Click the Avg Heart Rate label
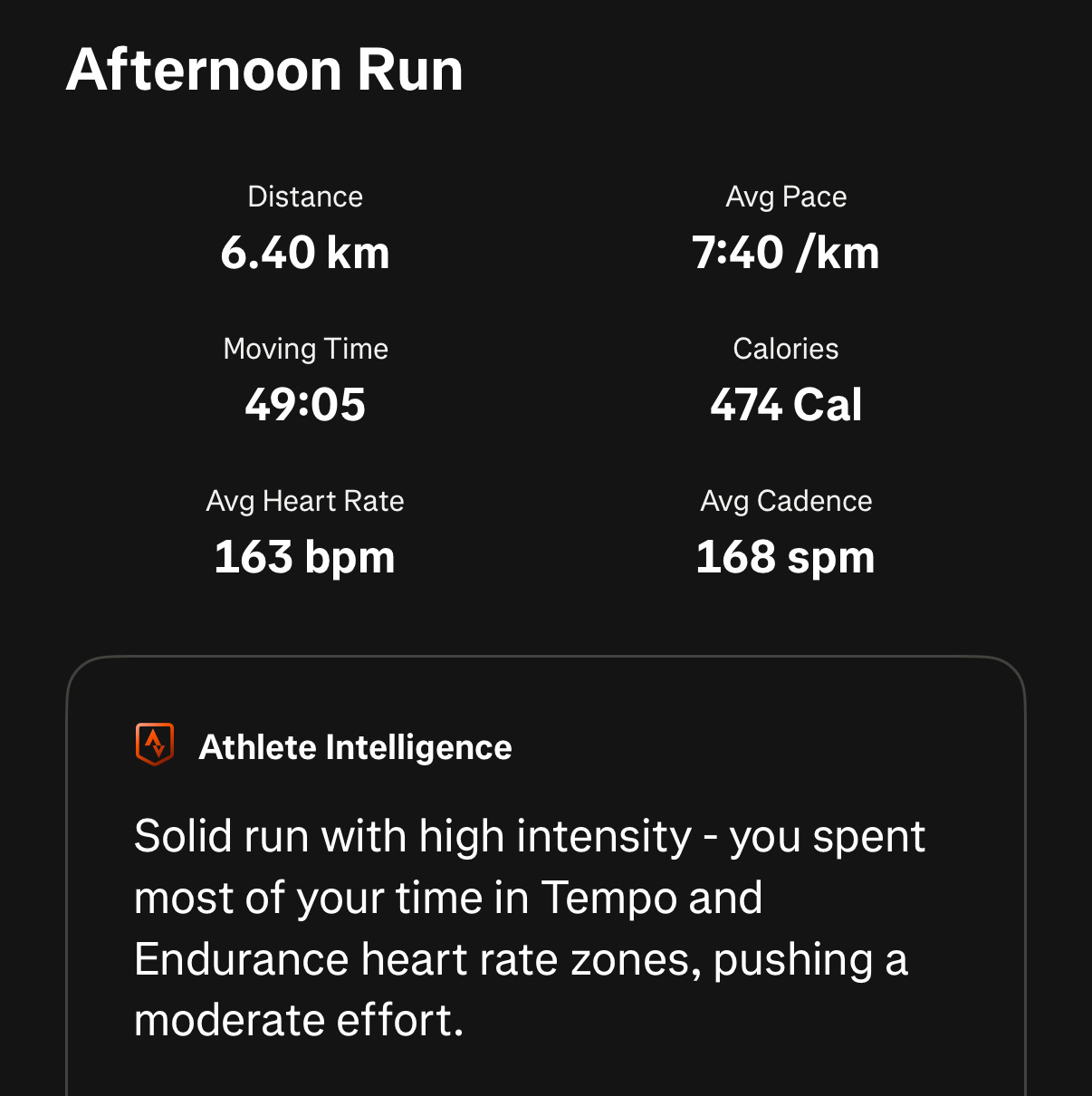Viewport: 1092px width, 1096px height. 305,501
